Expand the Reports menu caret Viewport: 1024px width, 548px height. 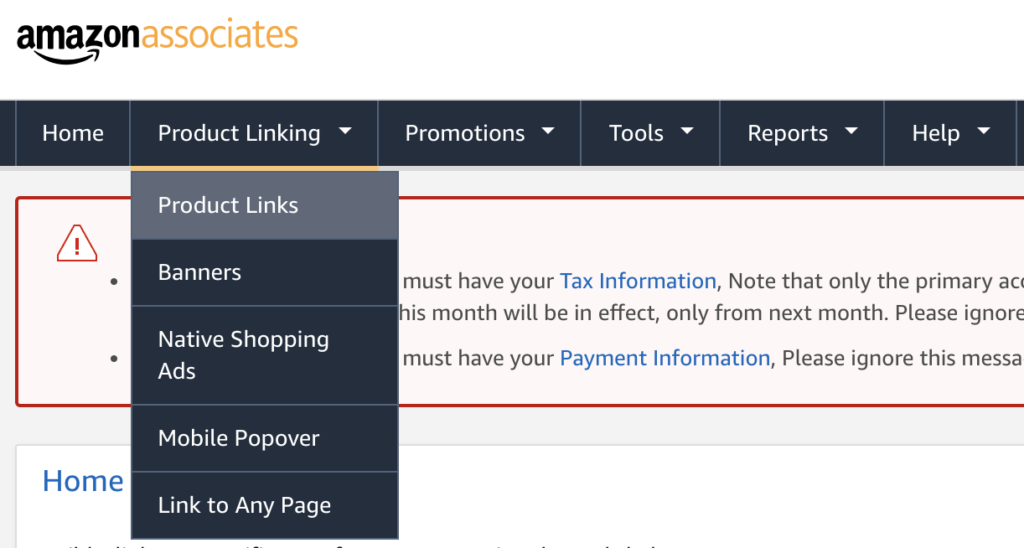(851, 132)
